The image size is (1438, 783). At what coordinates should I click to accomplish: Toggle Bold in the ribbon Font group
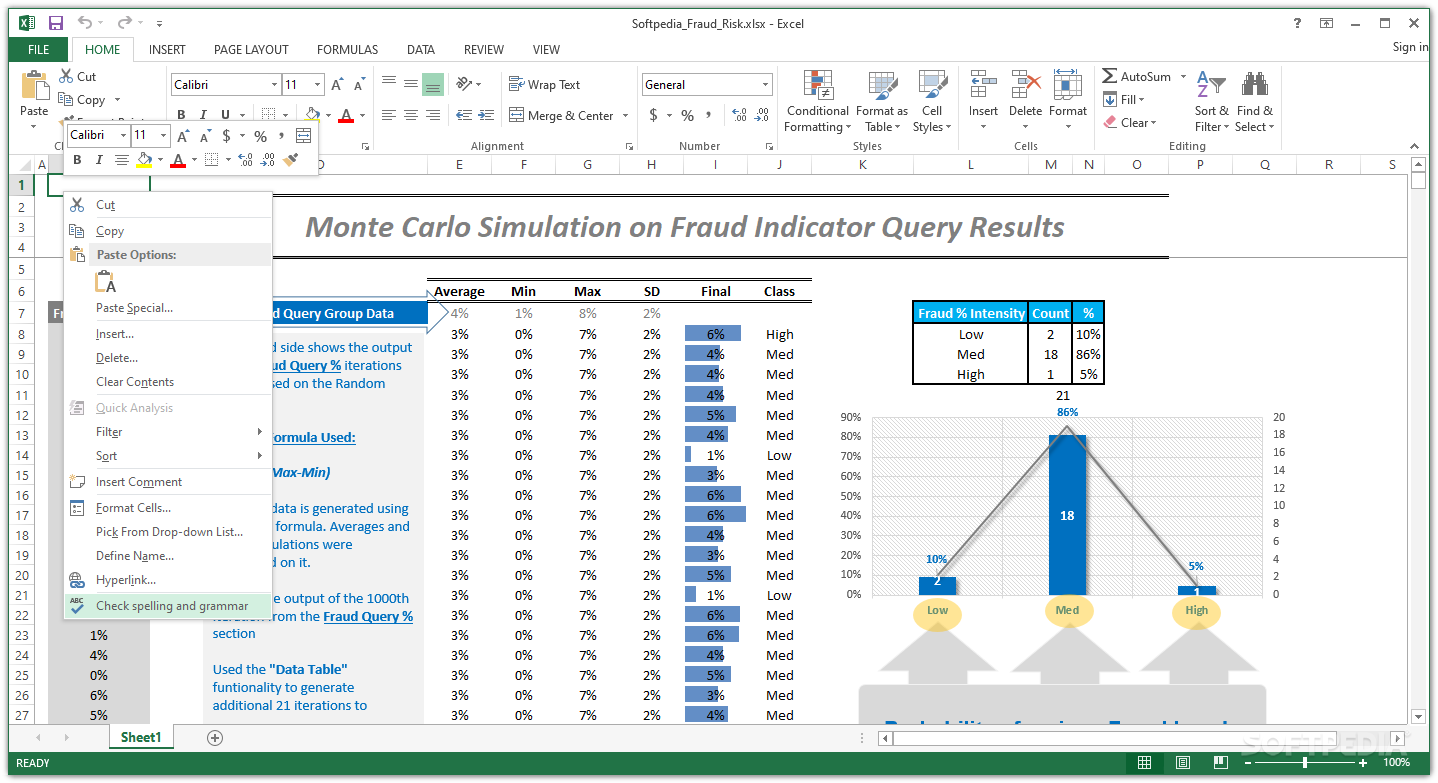point(182,115)
